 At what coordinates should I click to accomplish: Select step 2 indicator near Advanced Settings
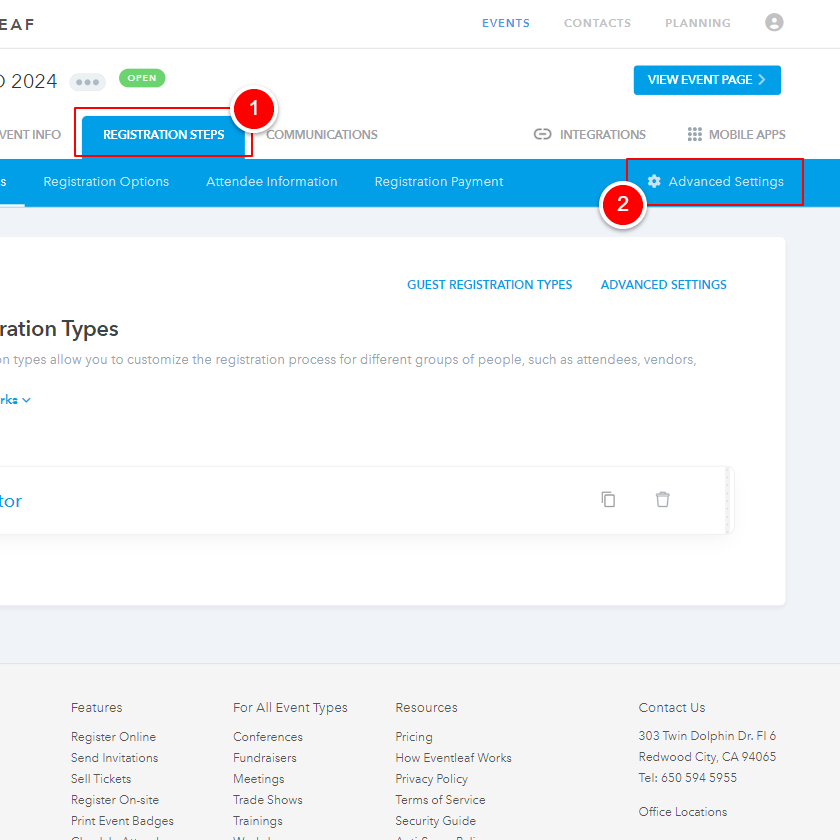(622, 204)
